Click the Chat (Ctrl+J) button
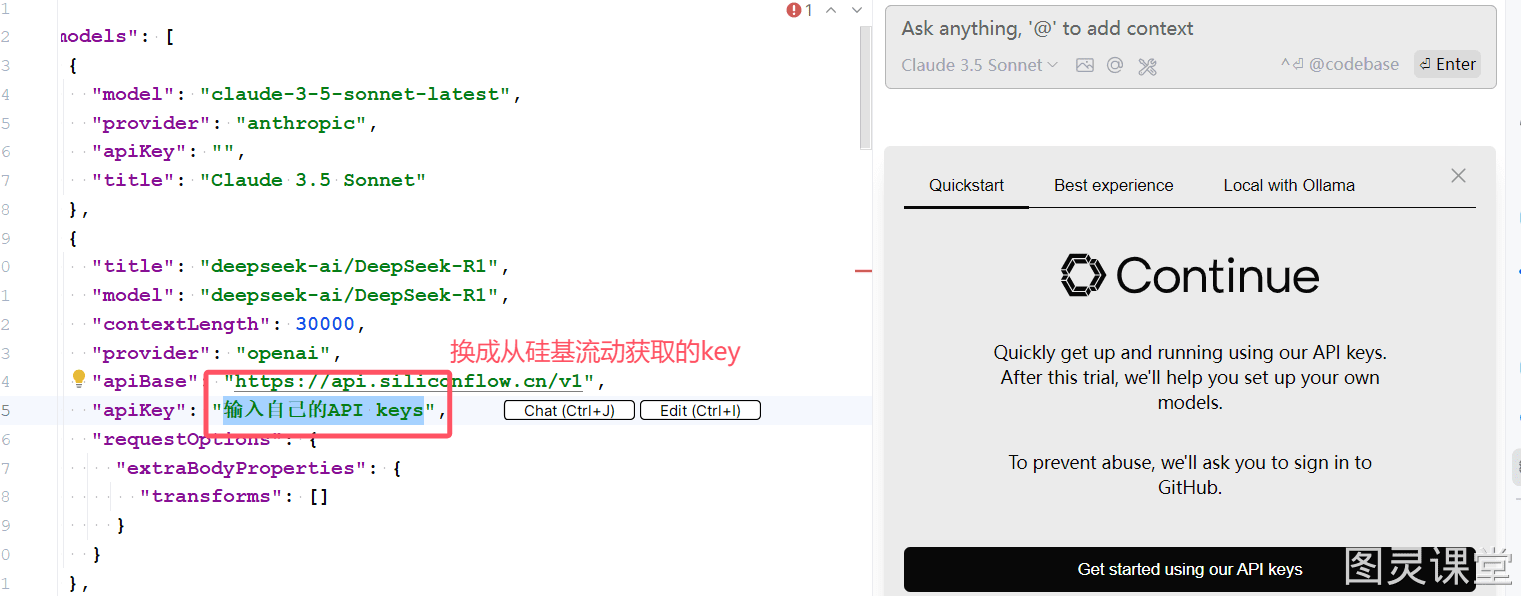 [x=569, y=410]
